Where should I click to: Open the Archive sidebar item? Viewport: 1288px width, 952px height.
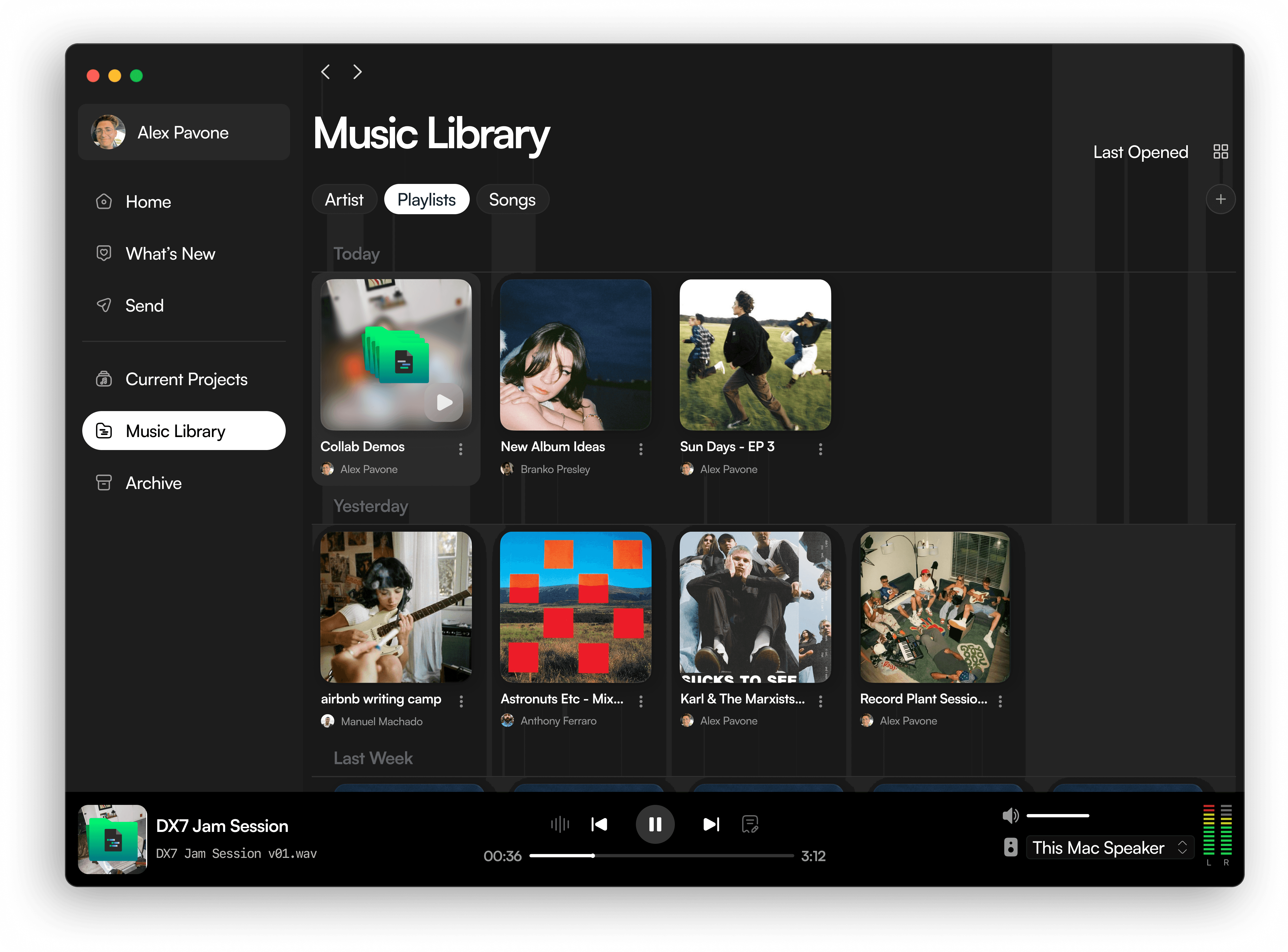coord(153,483)
